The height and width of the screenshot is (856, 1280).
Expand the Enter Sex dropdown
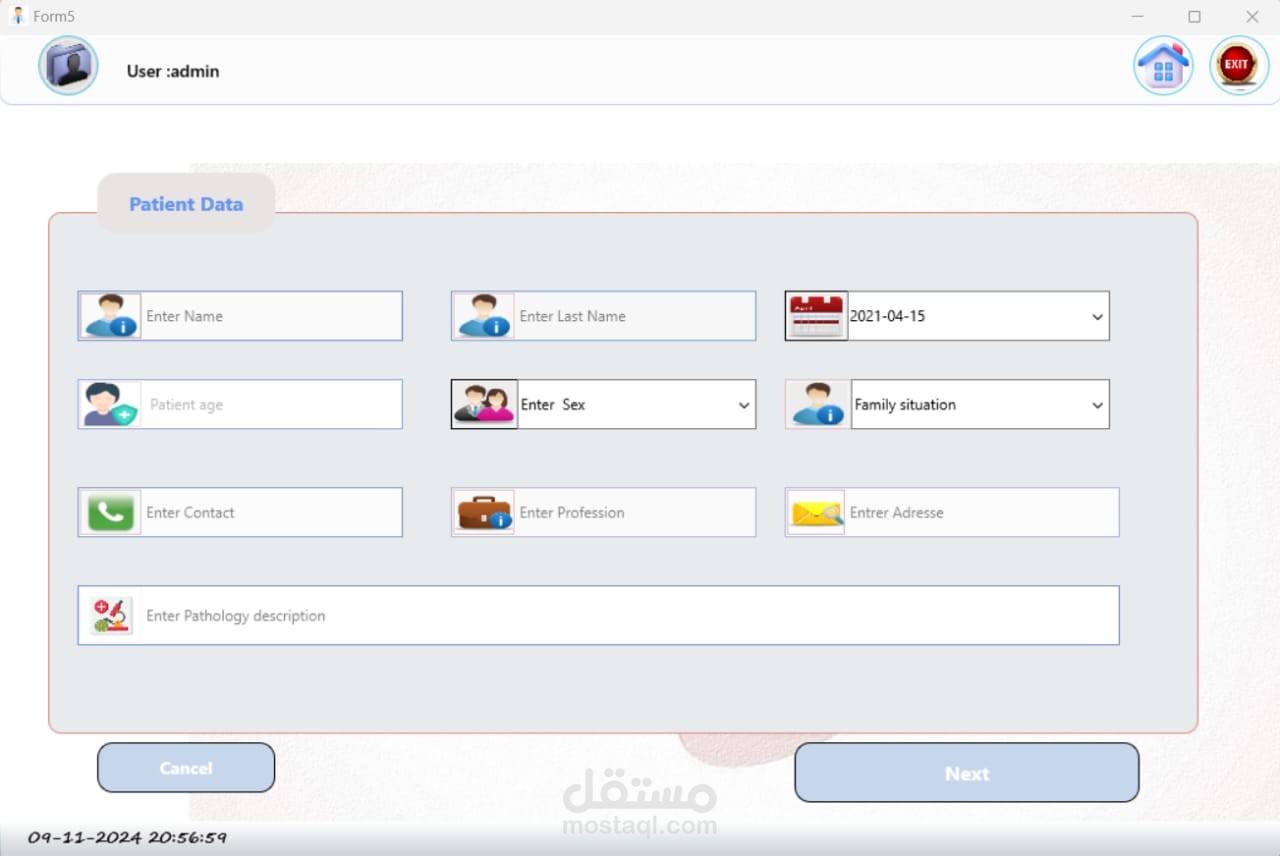[744, 405]
